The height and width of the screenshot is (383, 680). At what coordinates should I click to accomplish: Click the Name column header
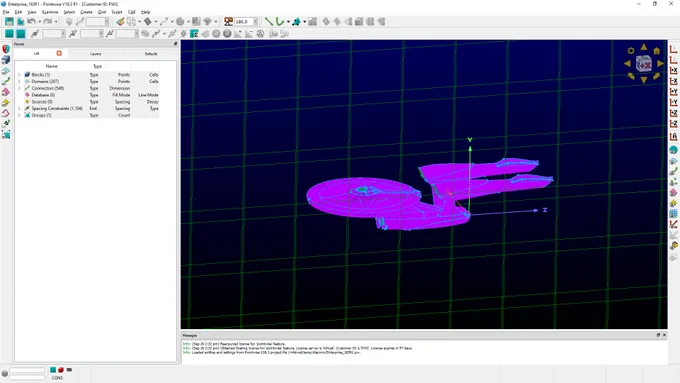pos(52,66)
